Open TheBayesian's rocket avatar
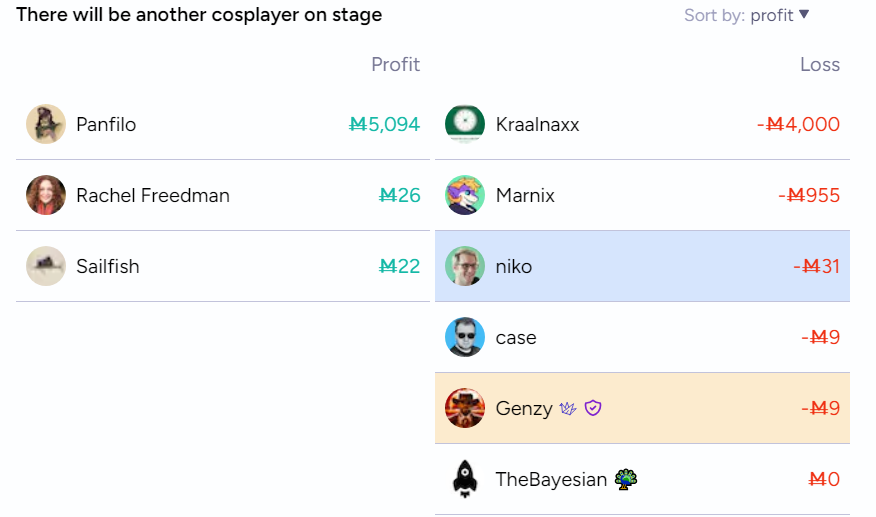Image resolution: width=876 pixels, height=517 pixels. pyautogui.click(x=465, y=479)
